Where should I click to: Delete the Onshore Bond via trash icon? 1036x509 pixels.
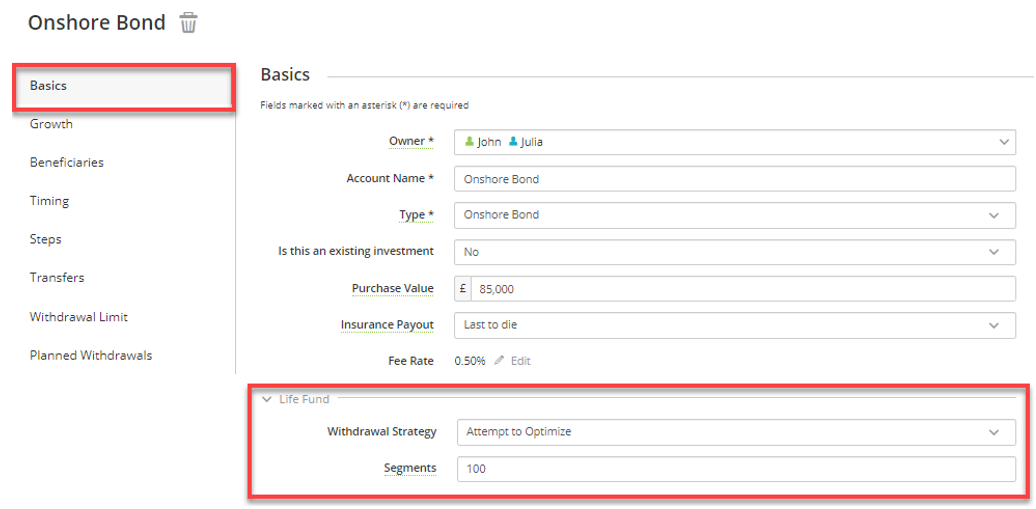tap(189, 24)
